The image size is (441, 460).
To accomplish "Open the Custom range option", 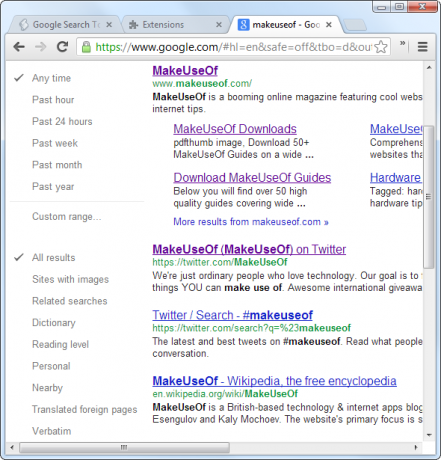I will (x=66, y=217).
